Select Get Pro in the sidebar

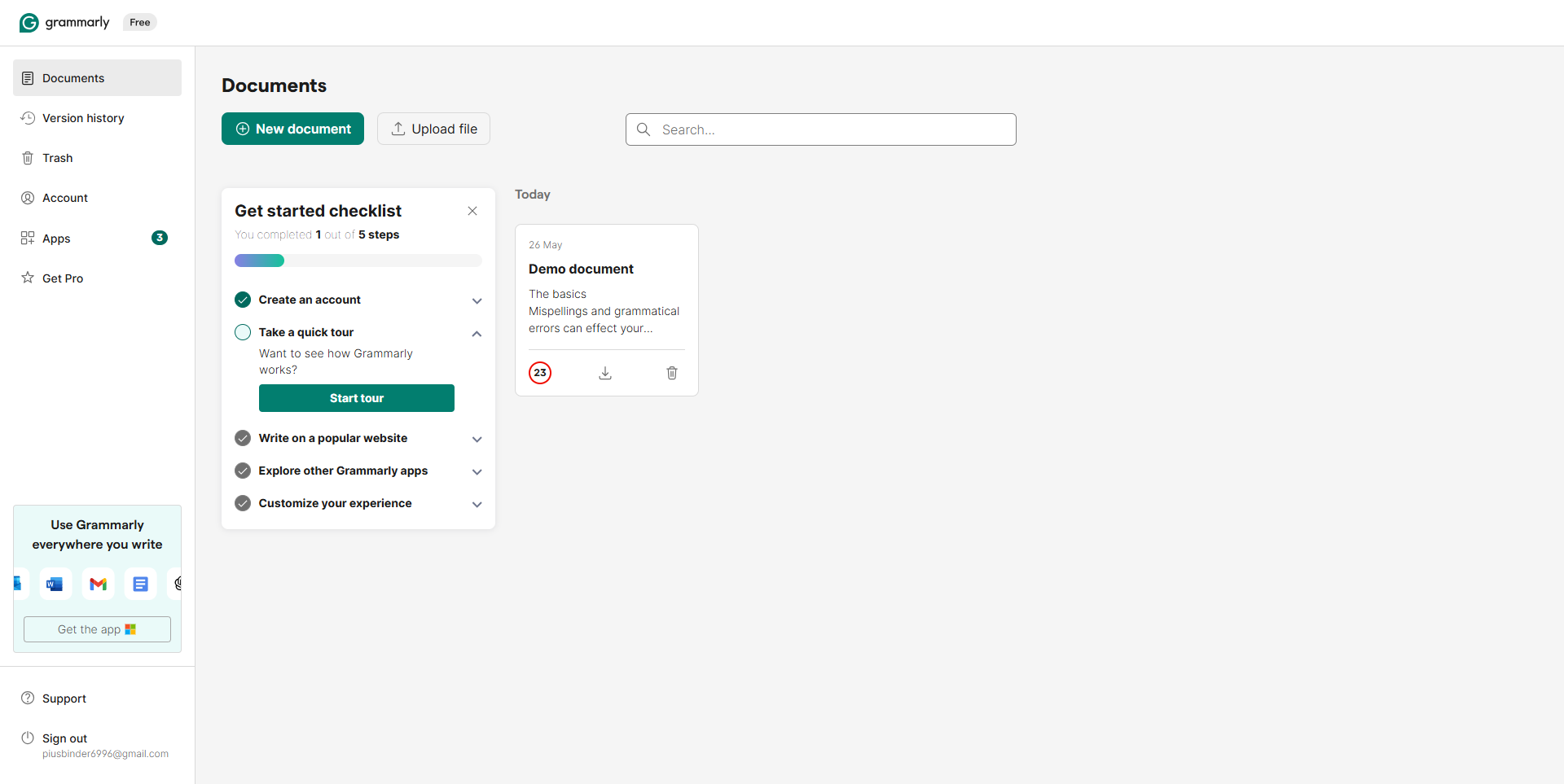[x=97, y=278]
